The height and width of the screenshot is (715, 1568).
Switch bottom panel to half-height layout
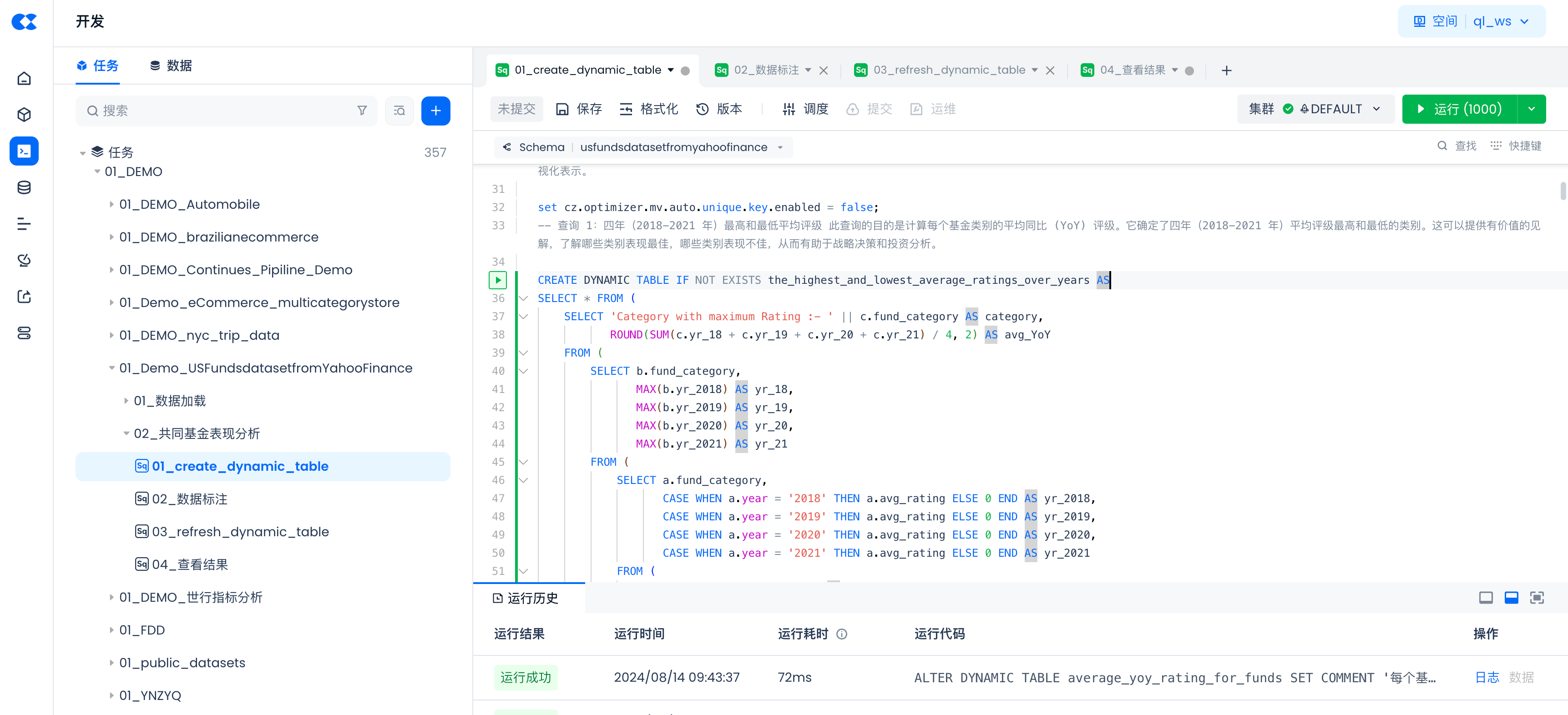[1511, 598]
